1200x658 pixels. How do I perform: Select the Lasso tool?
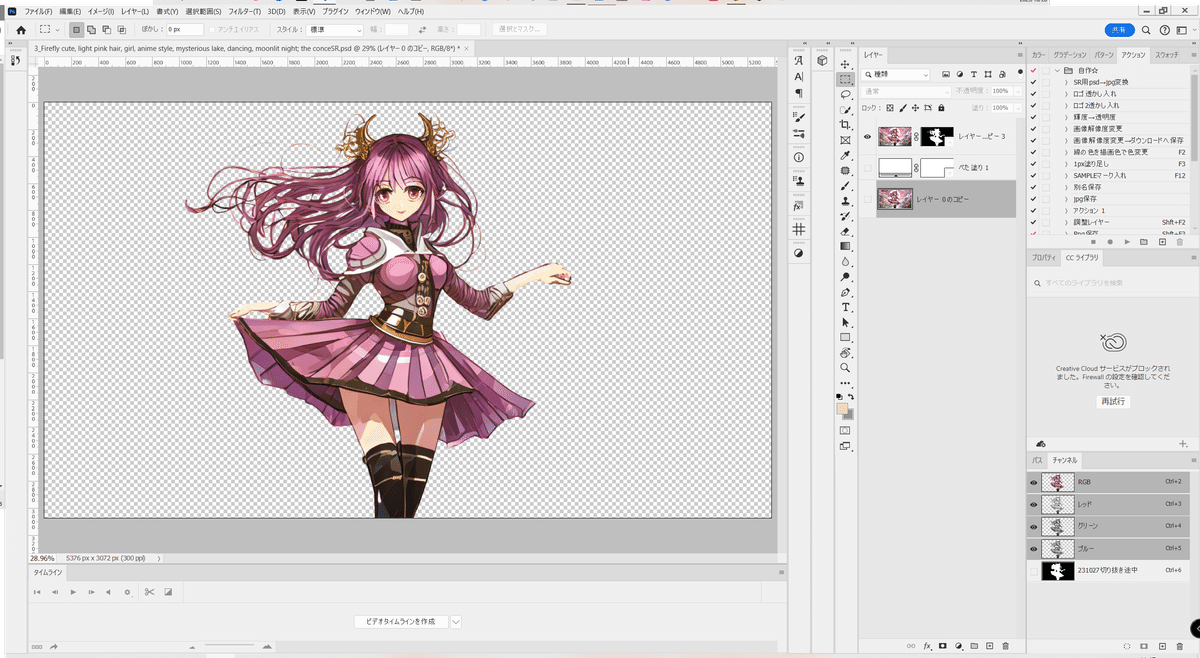pyautogui.click(x=845, y=94)
